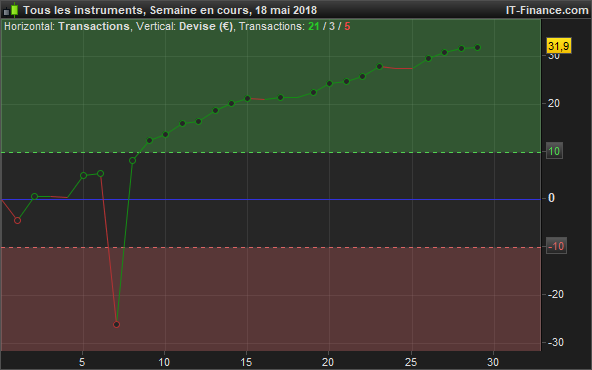Click 'Semaine en cours' in the title
Screen dimensions: 592x370
(199, 10)
